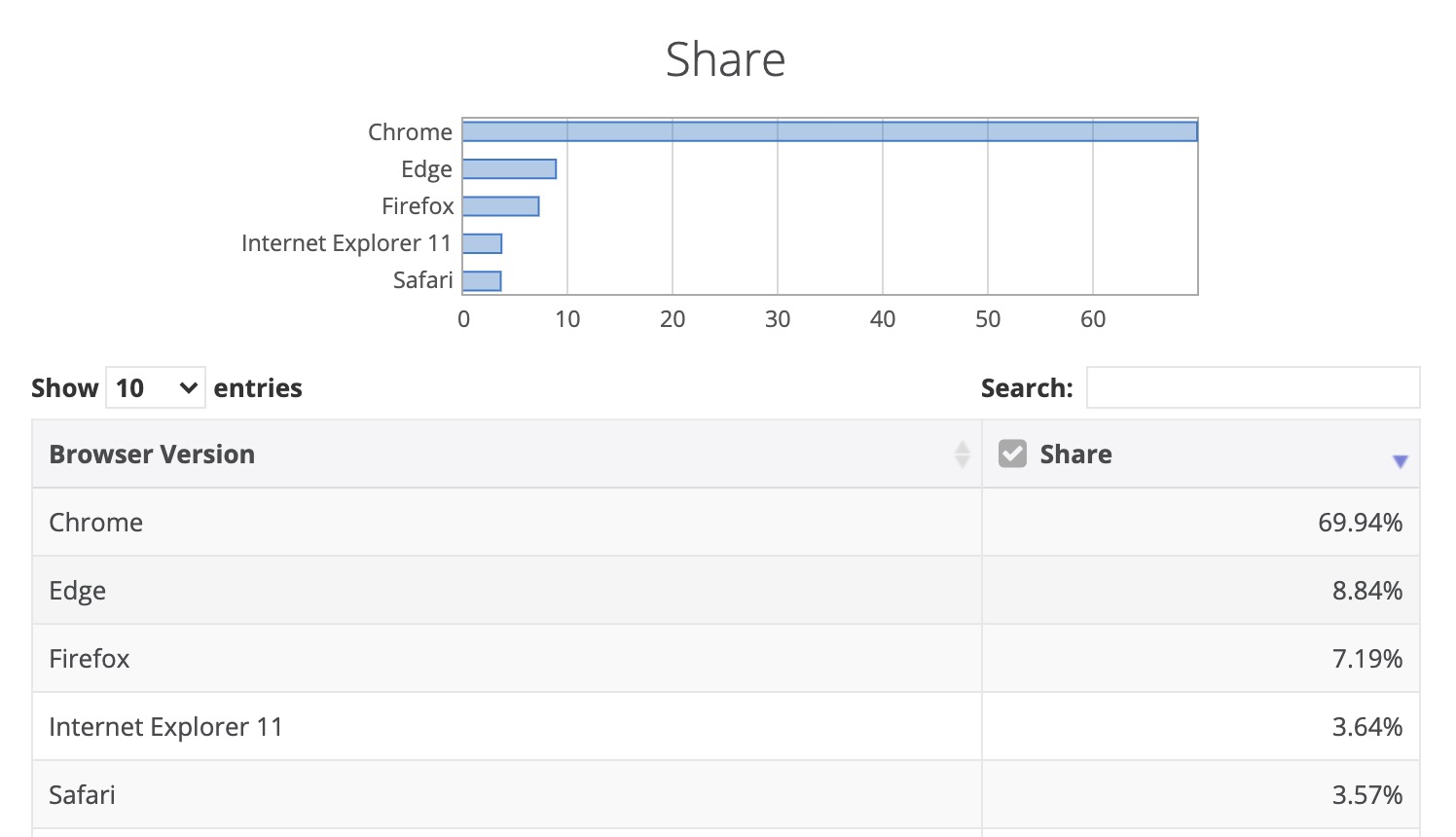Click the 69.94% share cell
Image resolution: width=1456 pixels, height=837 pixels.
[1360, 523]
